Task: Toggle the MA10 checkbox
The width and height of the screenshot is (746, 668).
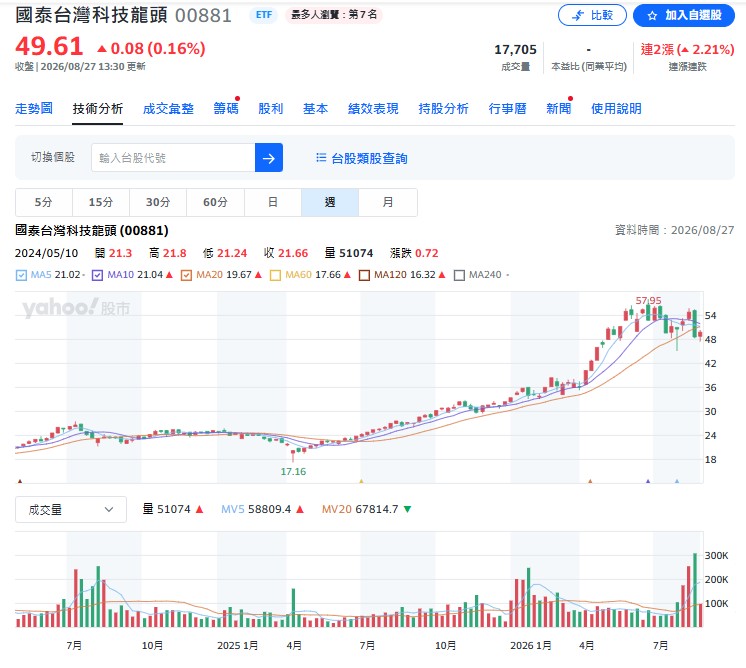Action: coord(97,275)
